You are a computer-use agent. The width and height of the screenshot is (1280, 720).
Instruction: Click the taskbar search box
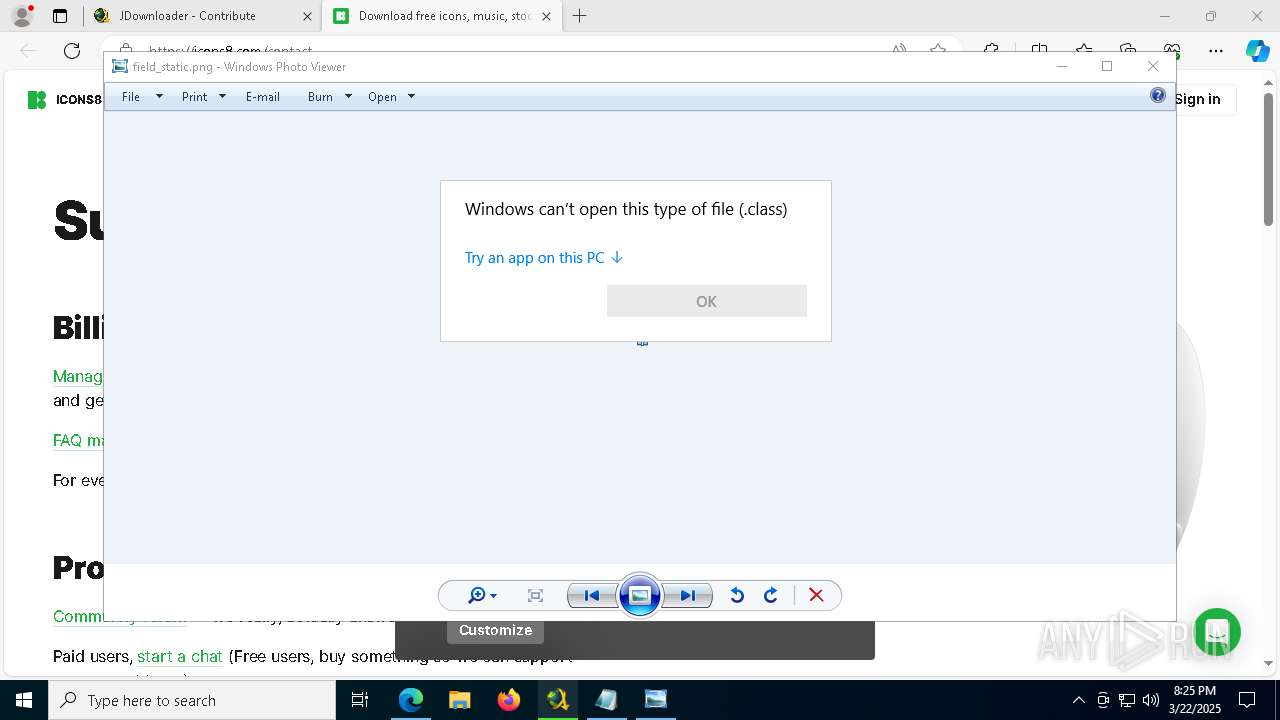tap(192, 700)
